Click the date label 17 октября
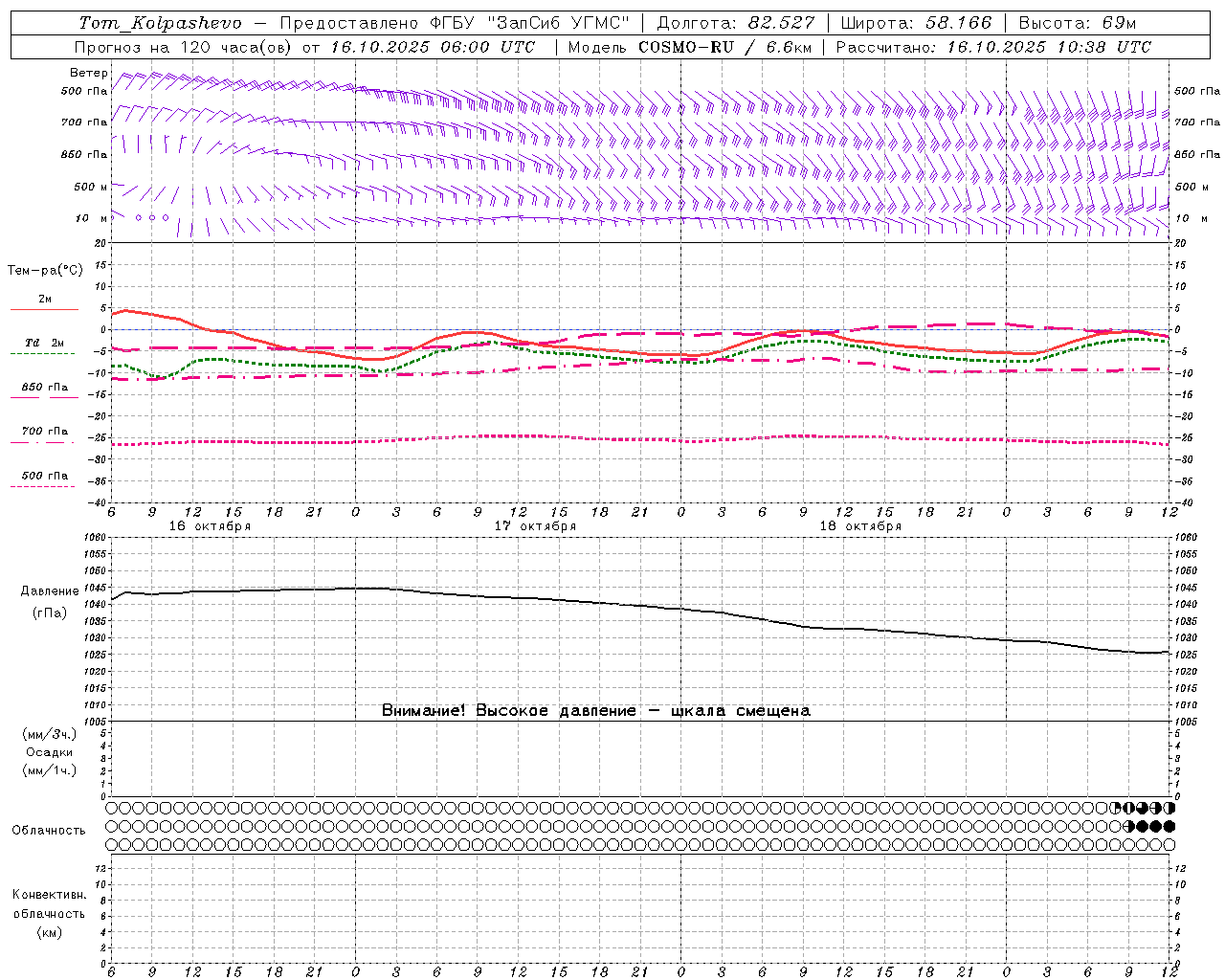 pyautogui.click(x=535, y=526)
